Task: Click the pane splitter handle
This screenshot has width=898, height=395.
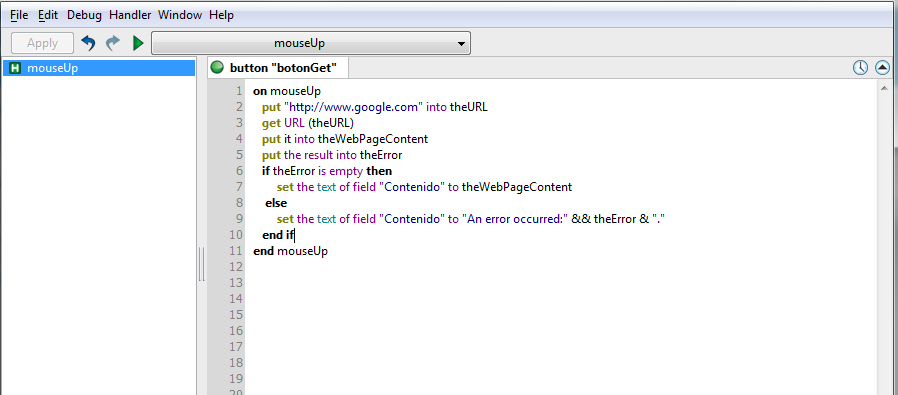Action: pos(202,264)
